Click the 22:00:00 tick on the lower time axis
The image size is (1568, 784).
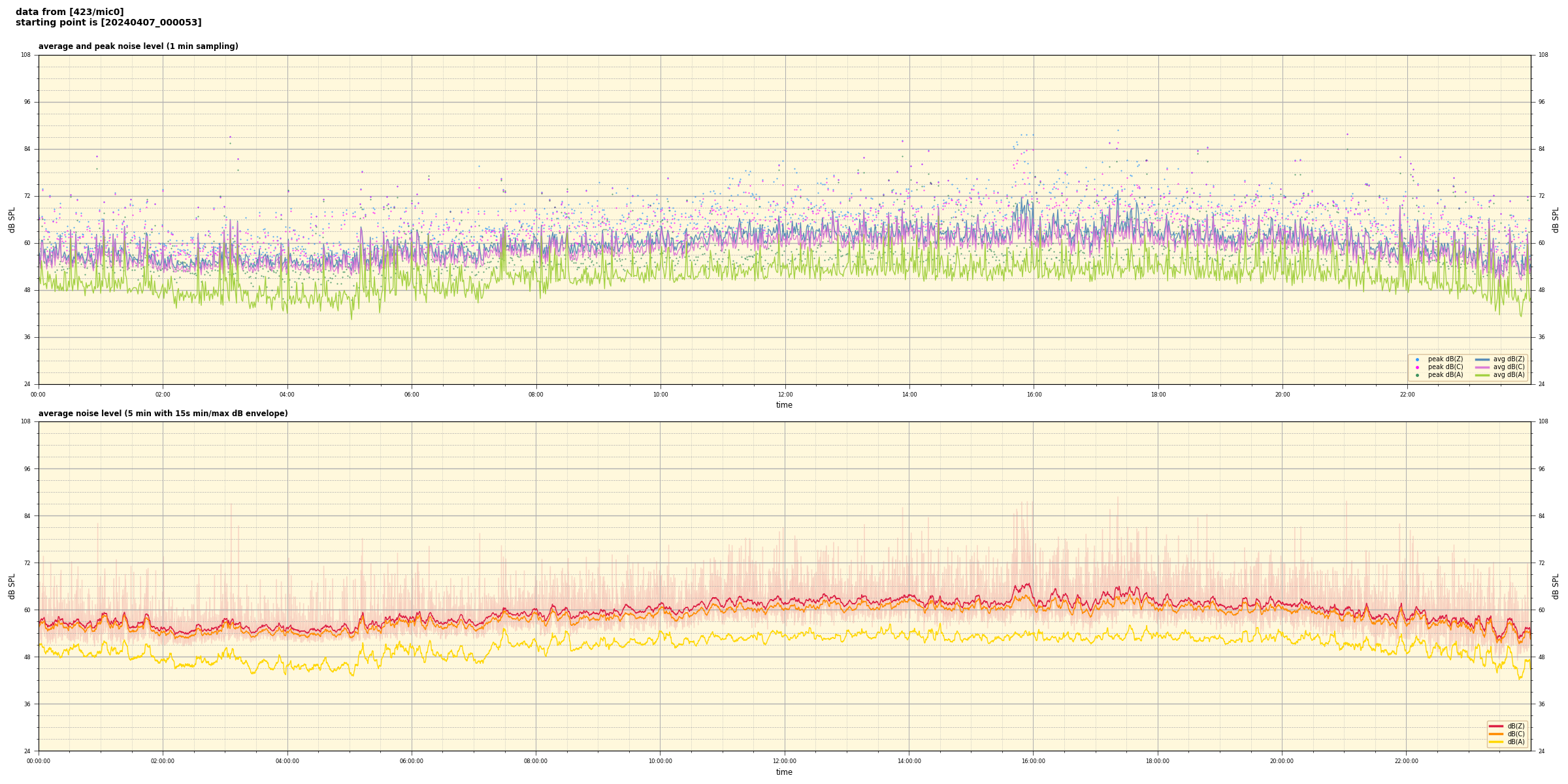click(x=1407, y=761)
